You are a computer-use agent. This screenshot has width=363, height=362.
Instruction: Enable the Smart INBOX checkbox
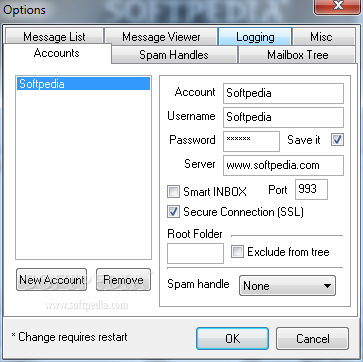tap(173, 192)
